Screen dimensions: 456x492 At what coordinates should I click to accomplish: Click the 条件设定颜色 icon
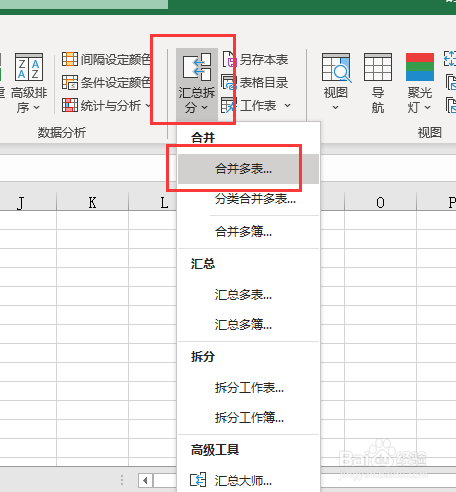coord(70,82)
